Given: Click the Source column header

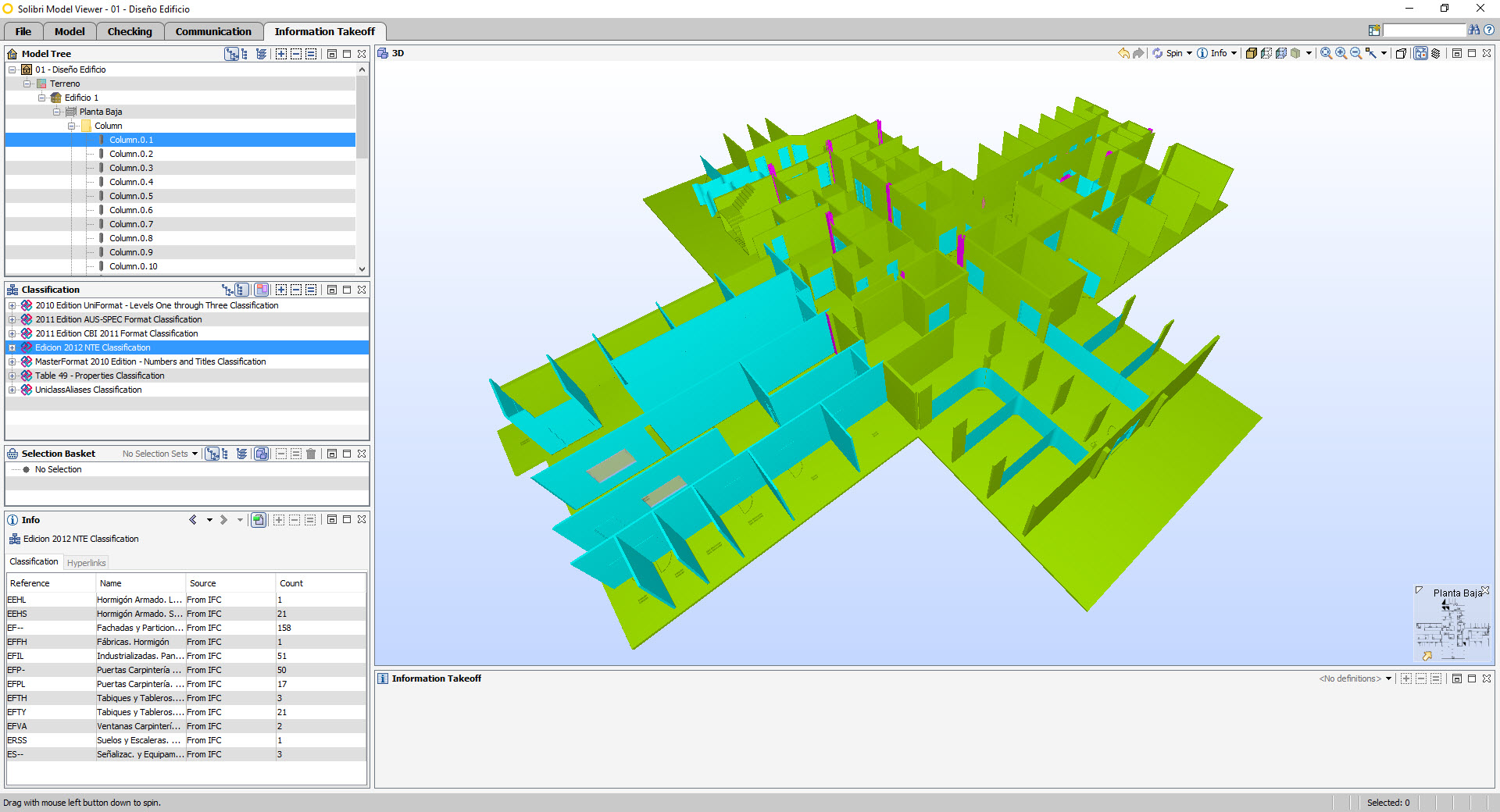Looking at the screenshot, I should 230,583.
